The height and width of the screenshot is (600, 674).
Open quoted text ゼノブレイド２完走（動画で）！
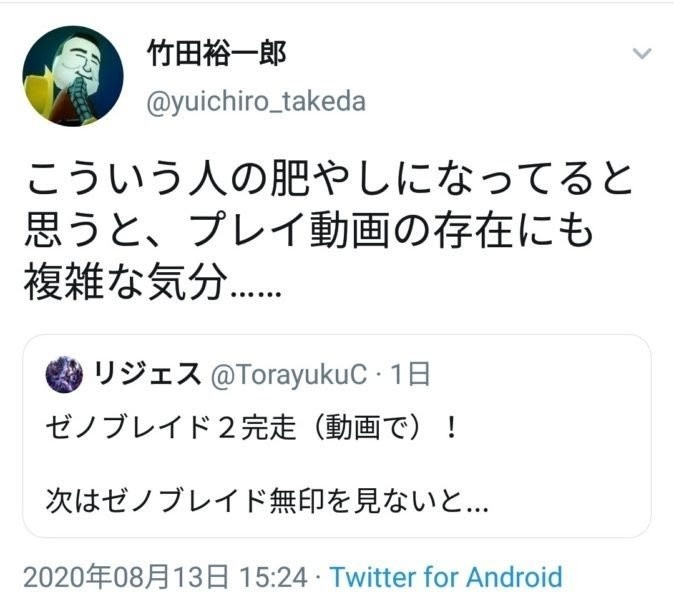(252, 428)
